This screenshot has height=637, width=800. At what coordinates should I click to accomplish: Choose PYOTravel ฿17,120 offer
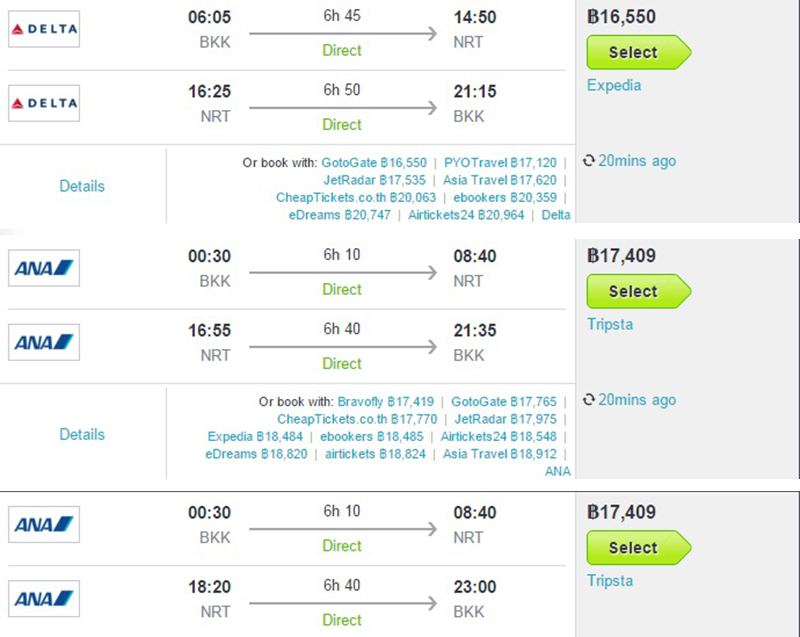[x=500, y=163]
